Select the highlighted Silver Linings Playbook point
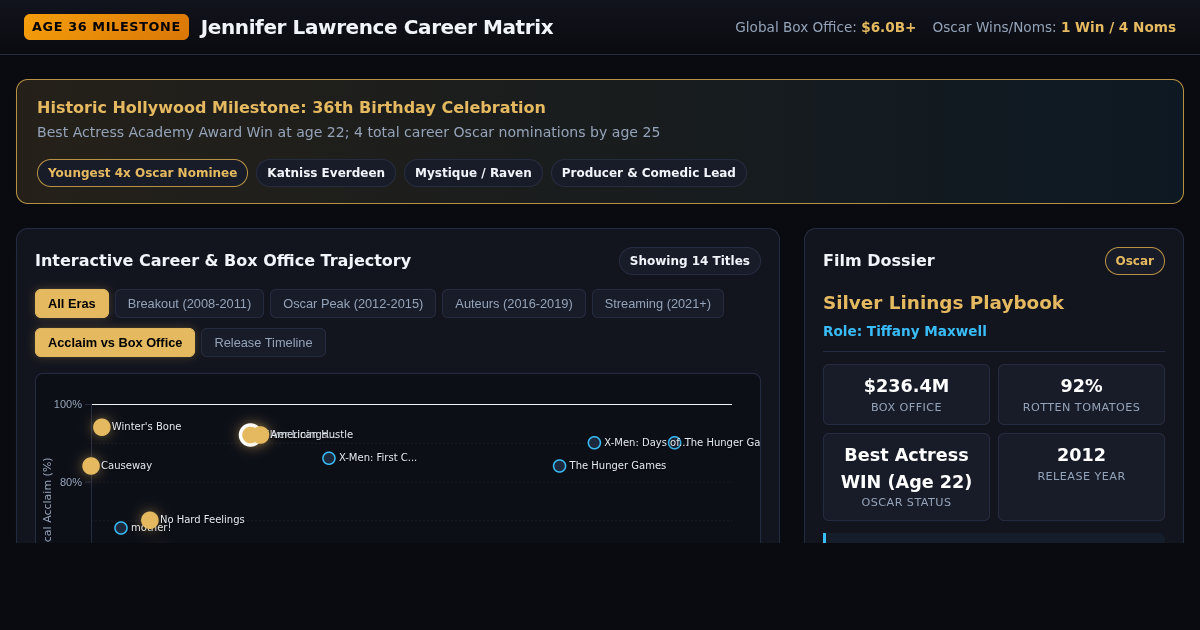 click(250, 435)
